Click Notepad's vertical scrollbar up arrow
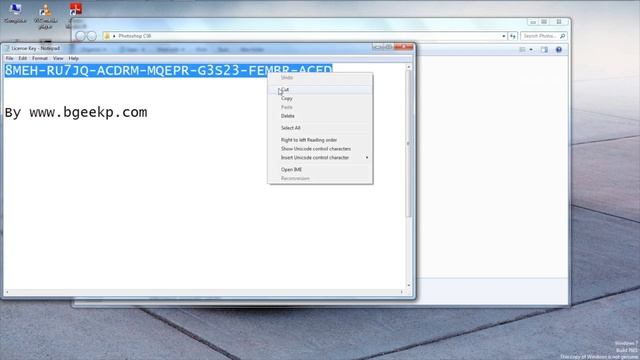 [x=409, y=67]
